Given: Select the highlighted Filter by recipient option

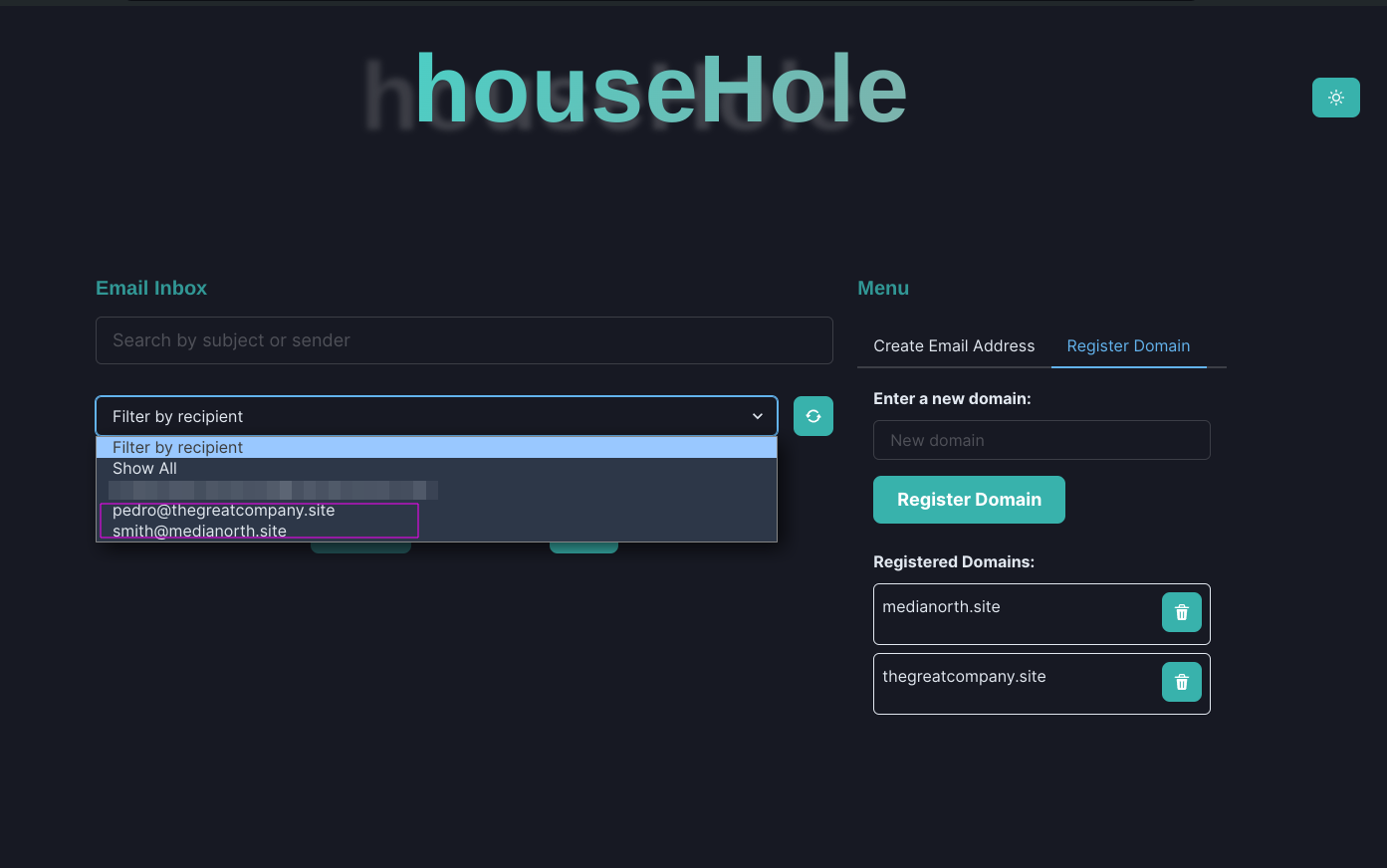Looking at the screenshot, I should (436, 448).
